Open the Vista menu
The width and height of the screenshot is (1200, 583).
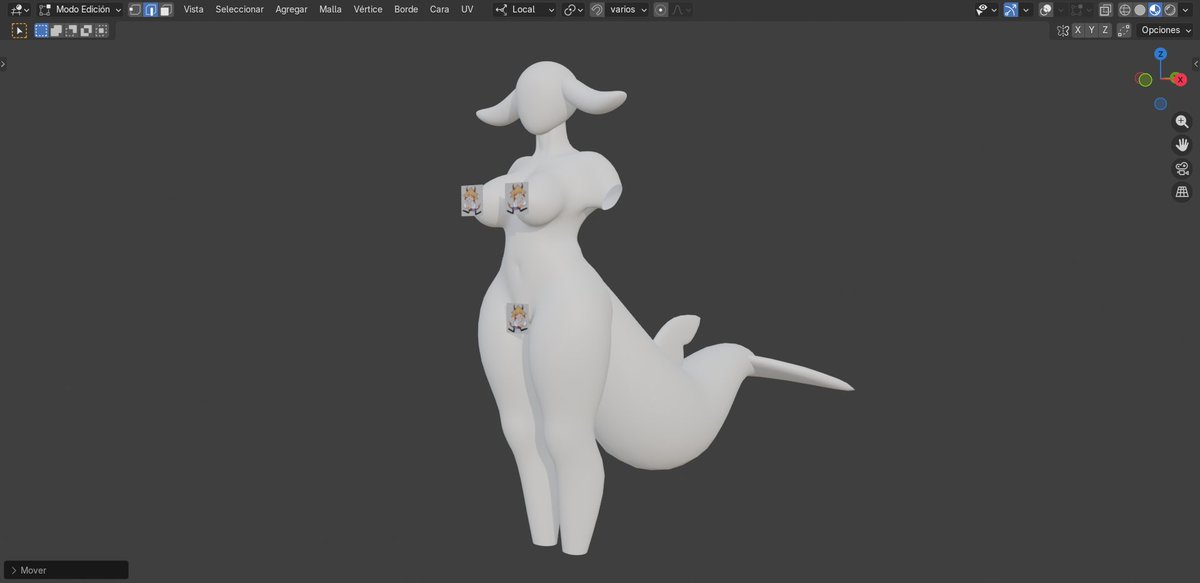(193, 9)
